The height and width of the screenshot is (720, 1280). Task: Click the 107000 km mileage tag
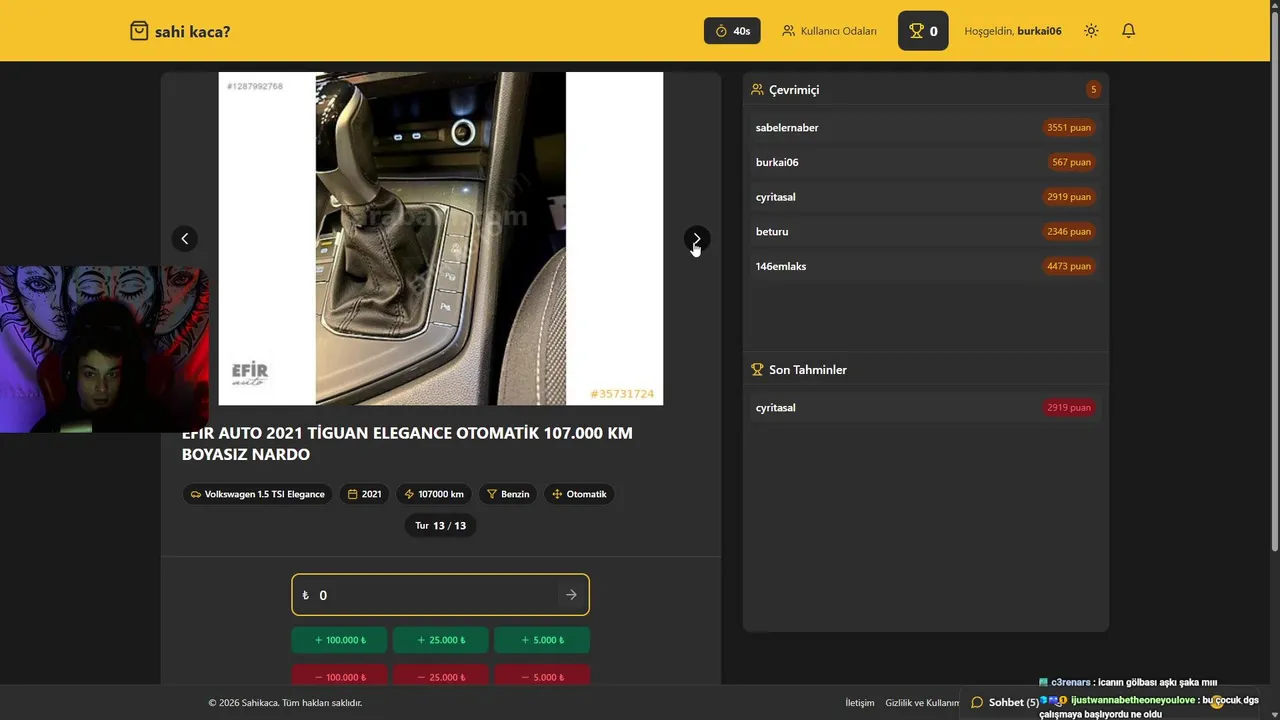(x=433, y=494)
